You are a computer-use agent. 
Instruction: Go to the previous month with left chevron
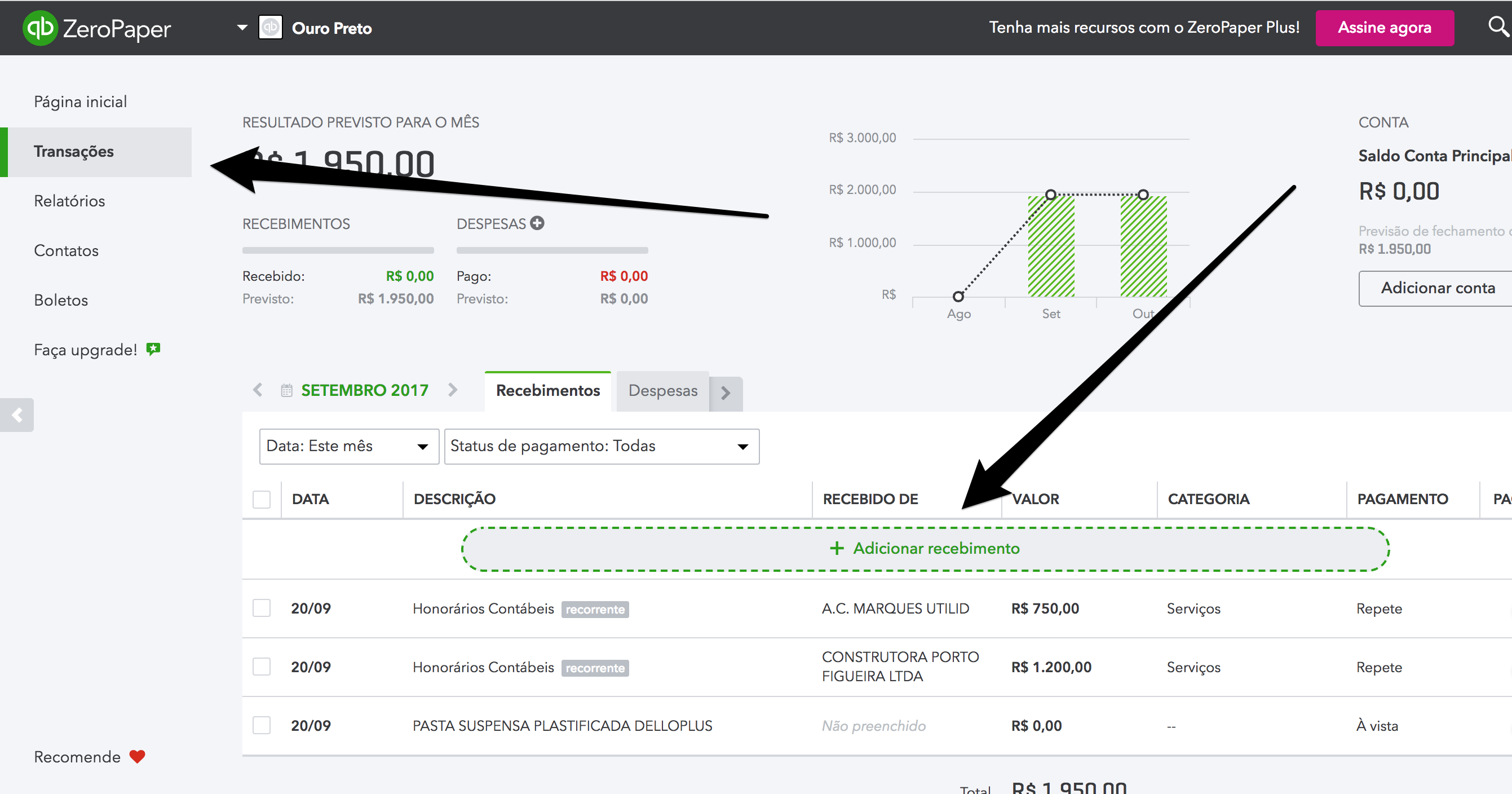258,390
